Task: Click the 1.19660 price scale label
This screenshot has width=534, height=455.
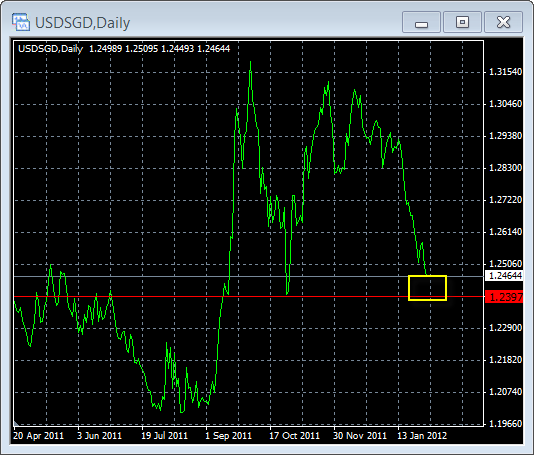Action: click(x=505, y=424)
